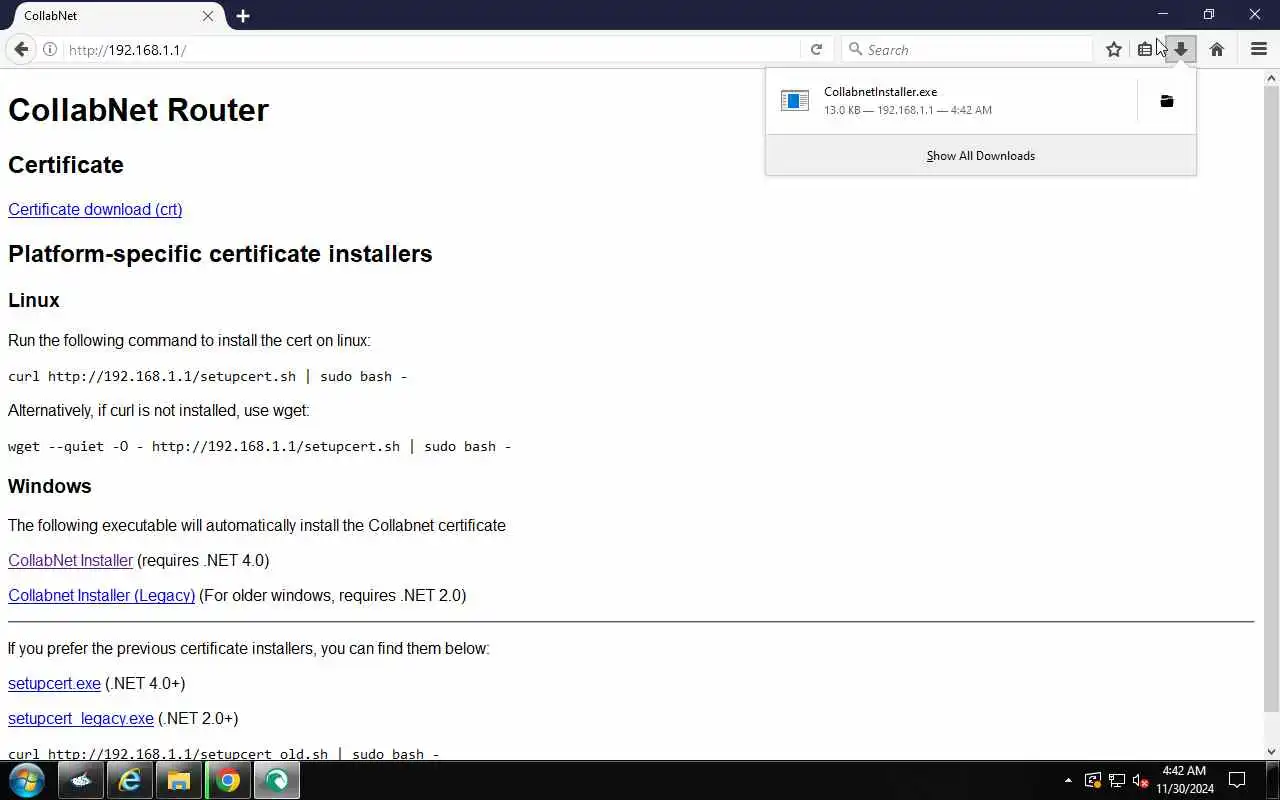Click the Linux heading
Screen dimensions: 1280x800
34,300
